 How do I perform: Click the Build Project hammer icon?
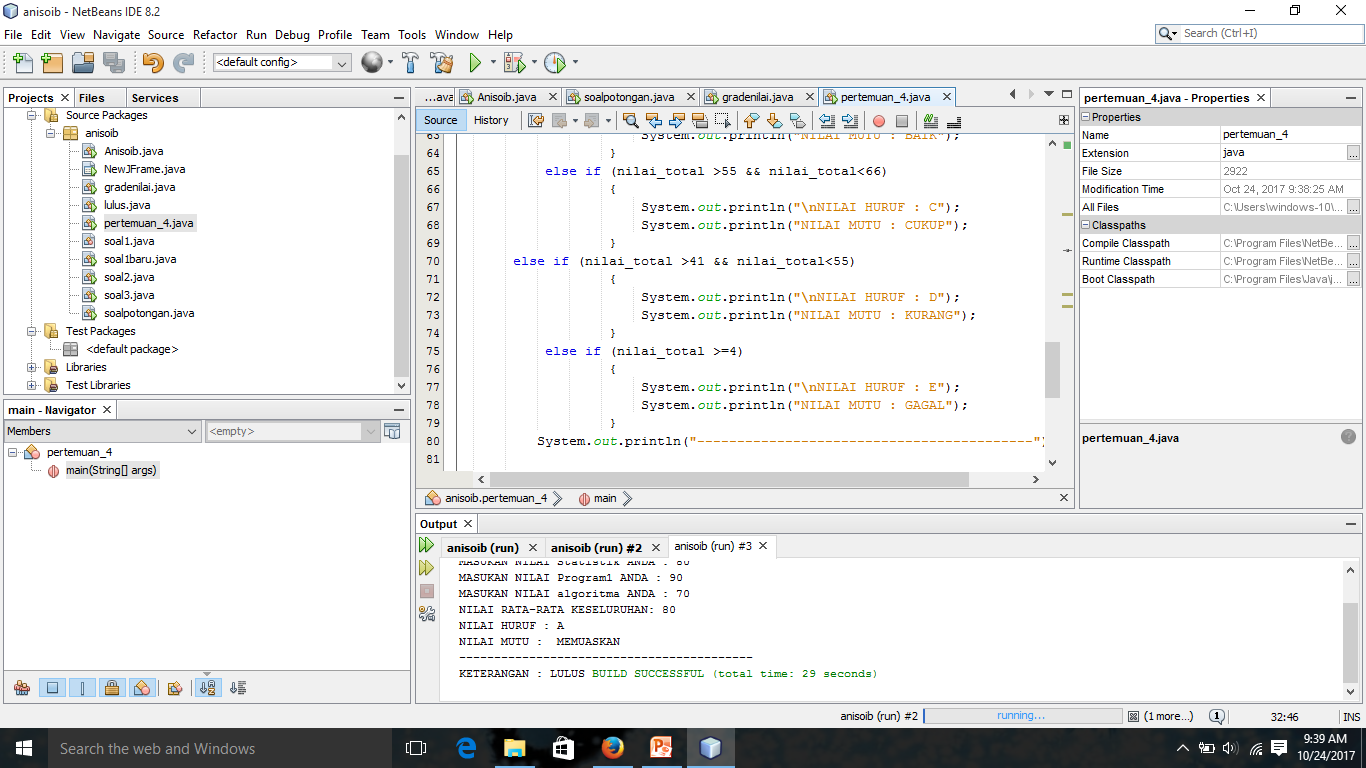410,62
